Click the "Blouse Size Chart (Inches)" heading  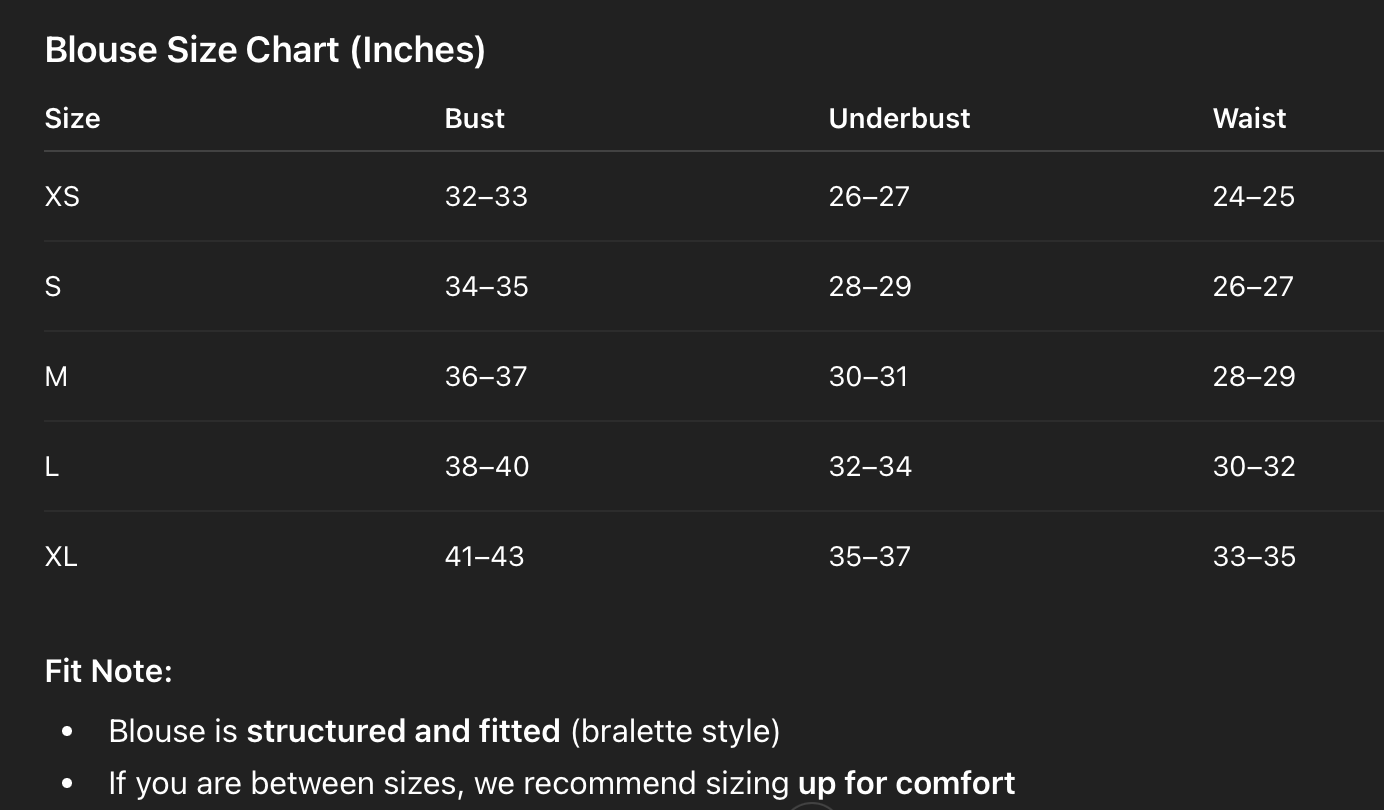coord(265,49)
